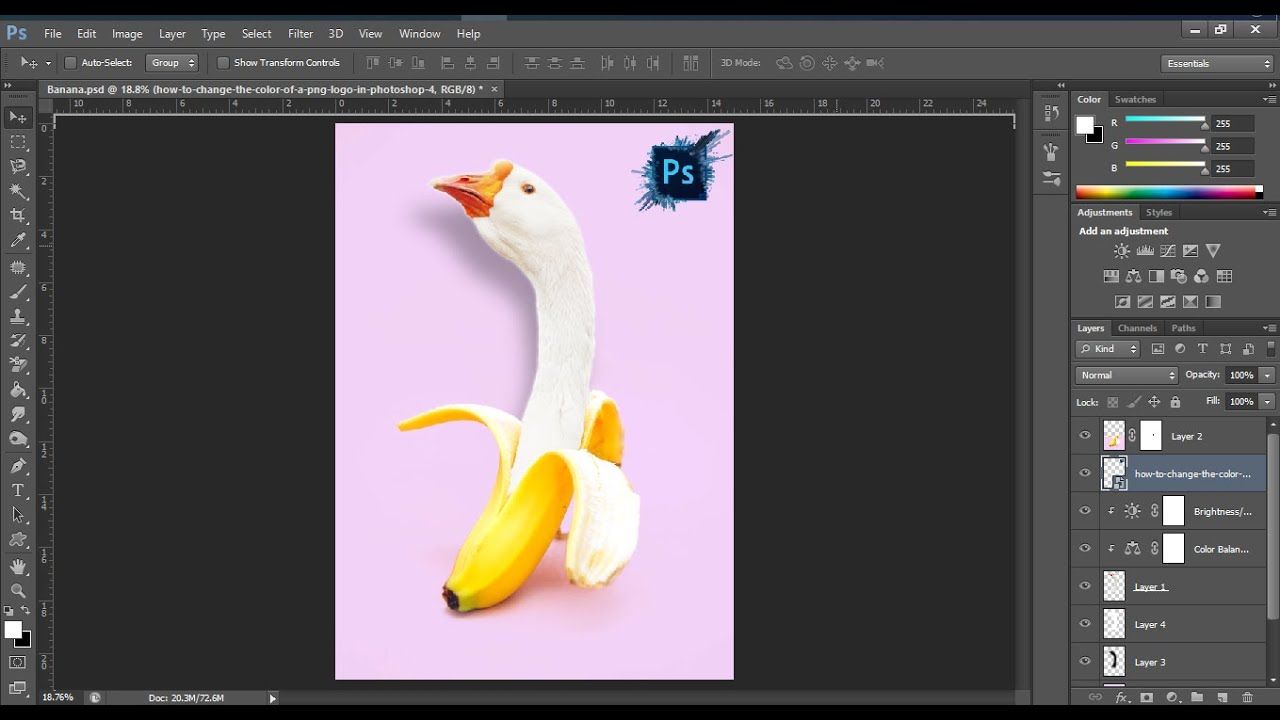Switch to the Swatches tab
The image size is (1280, 720).
pos(1135,99)
